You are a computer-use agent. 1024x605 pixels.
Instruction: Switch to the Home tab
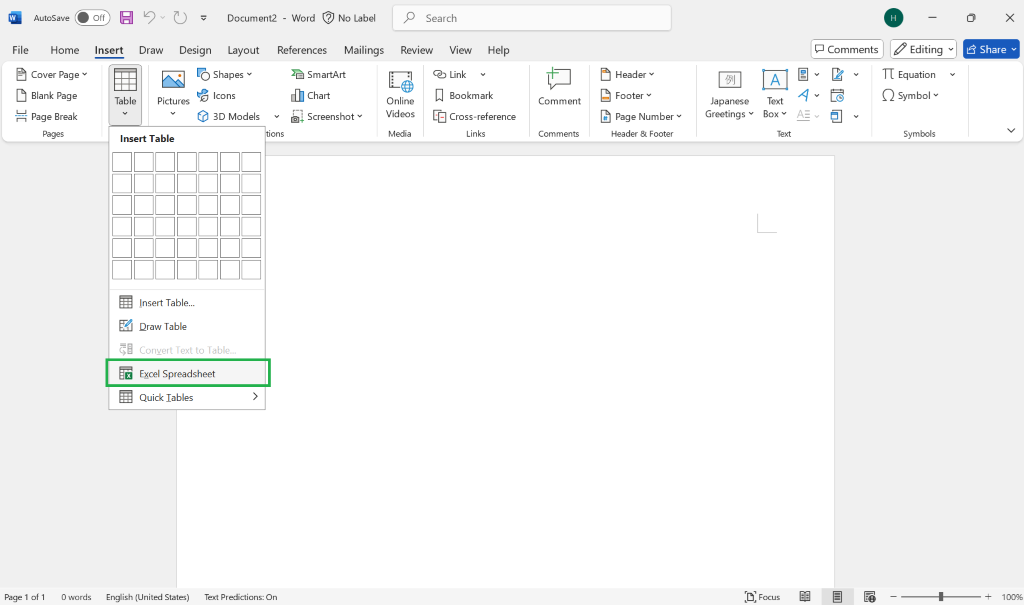tap(65, 50)
